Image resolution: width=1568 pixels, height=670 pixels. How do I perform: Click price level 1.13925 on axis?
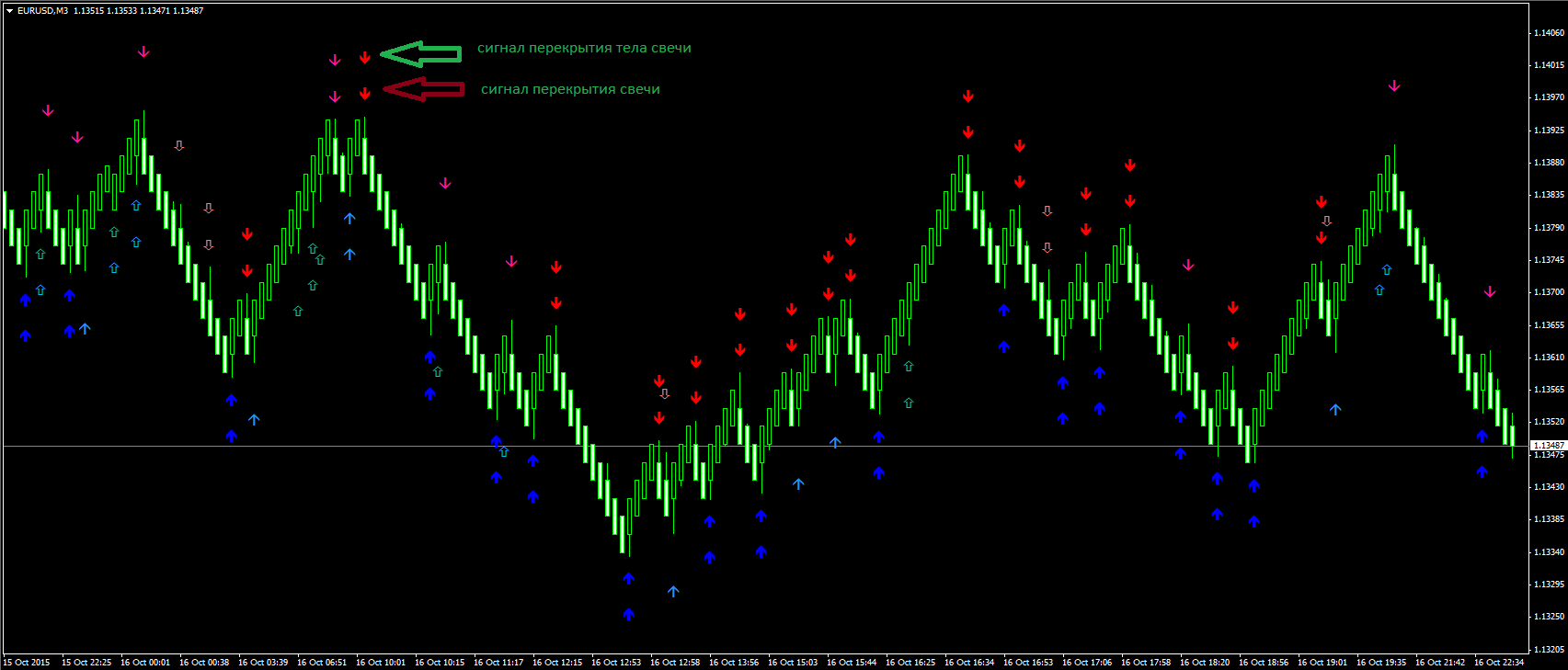(x=1549, y=131)
